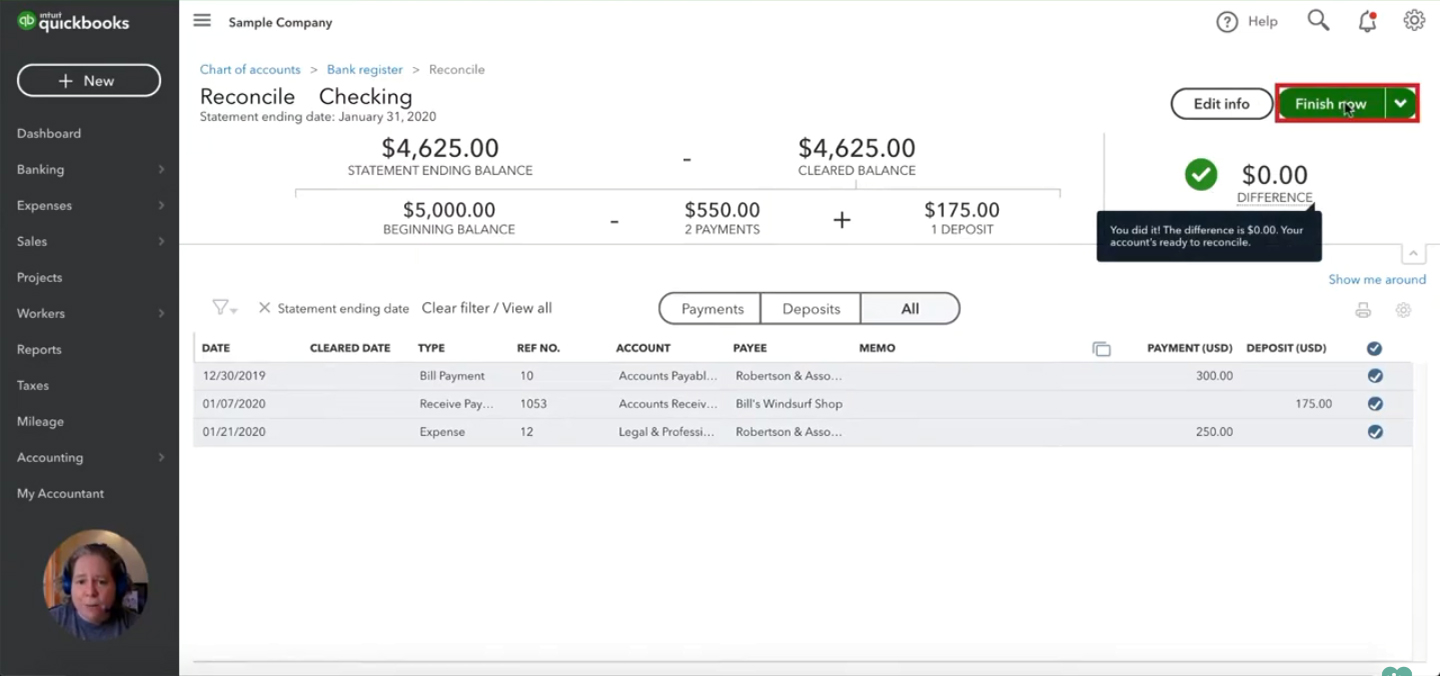
Task: Expand the Banking sidebar submenu
Action: coord(161,170)
